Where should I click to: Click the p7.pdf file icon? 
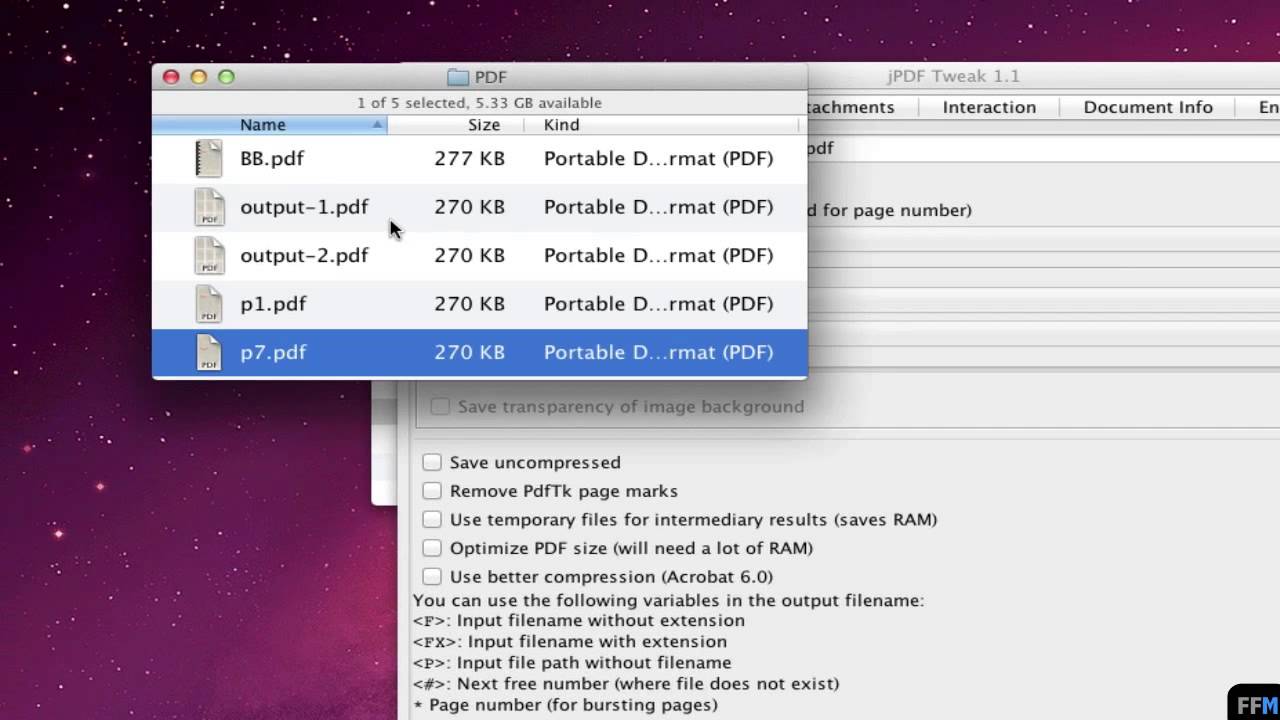pos(209,352)
